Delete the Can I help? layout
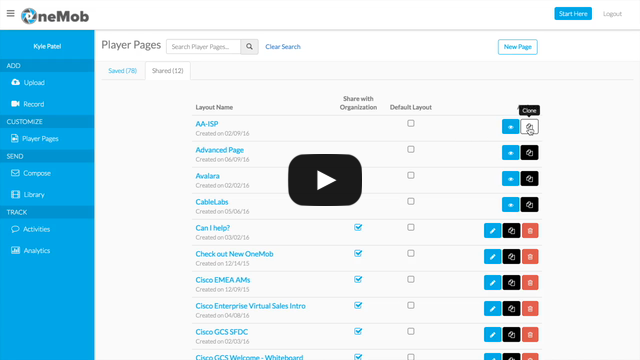The height and width of the screenshot is (360, 640). click(x=530, y=231)
